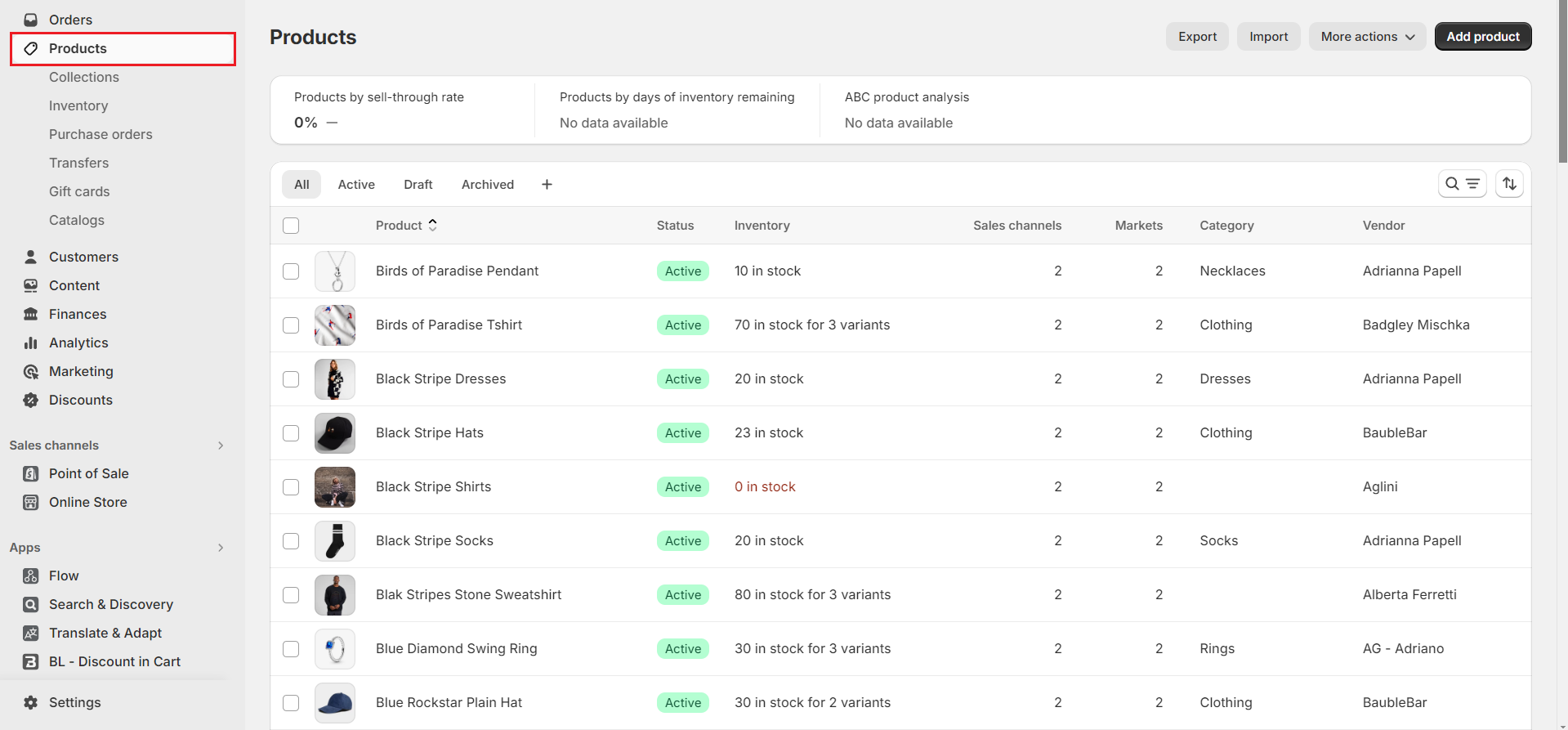Select the Birds of Paradise Pendant checkbox
This screenshot has height=730, width=1568.
tap(291, 271)
